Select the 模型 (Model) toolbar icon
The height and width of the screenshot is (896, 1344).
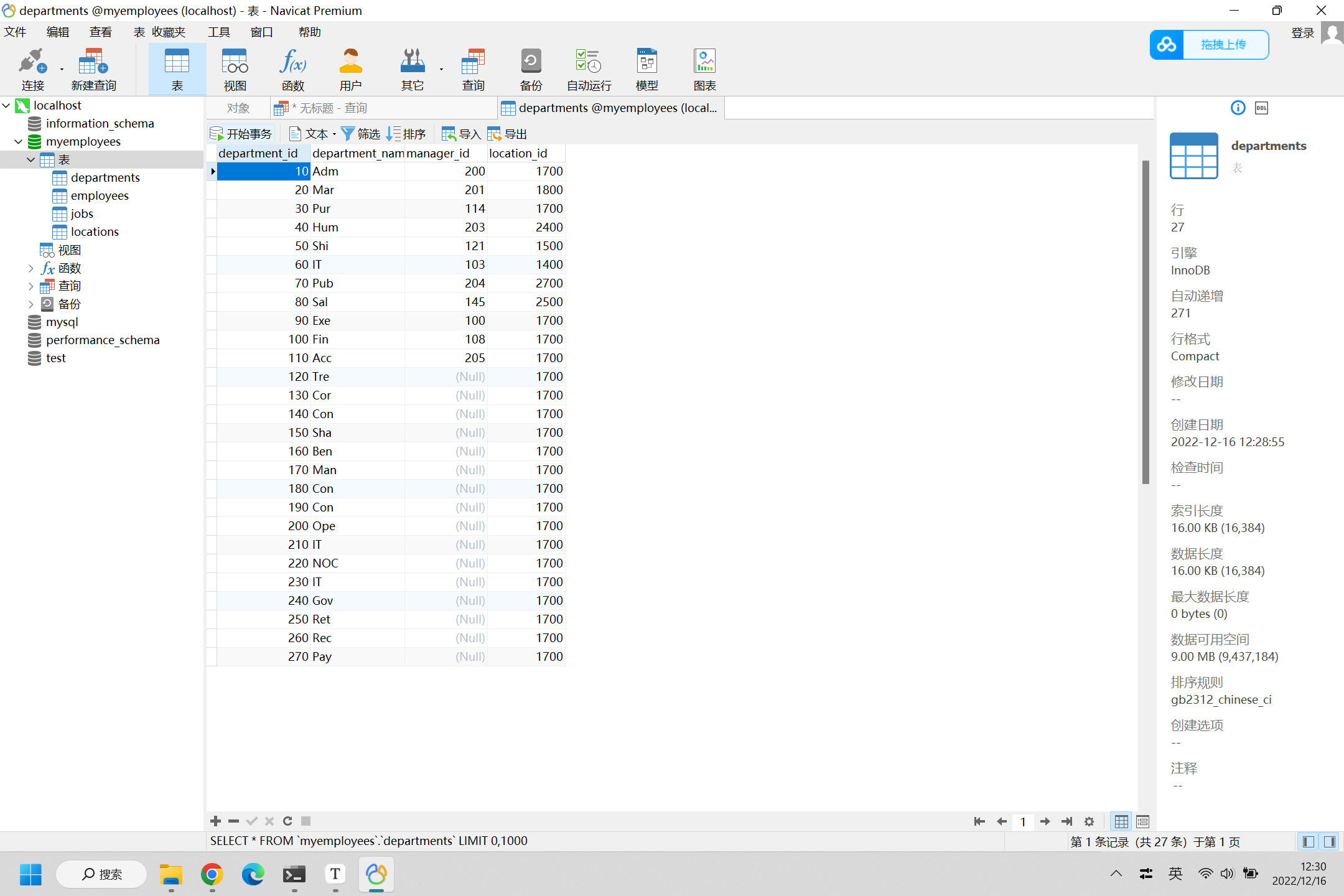[646, 68]
